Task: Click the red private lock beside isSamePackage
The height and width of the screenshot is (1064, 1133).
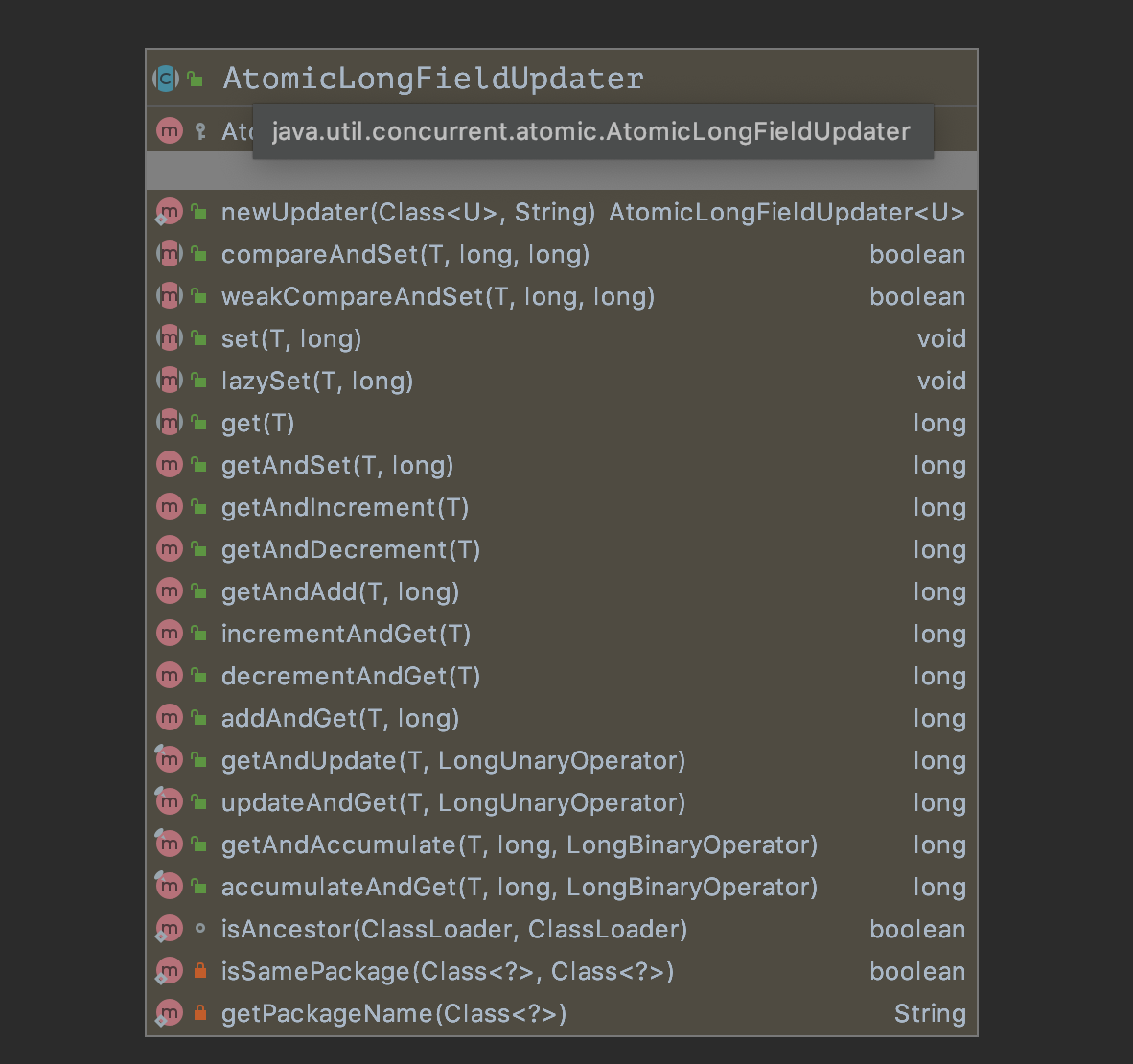Action: pos(199,971)
